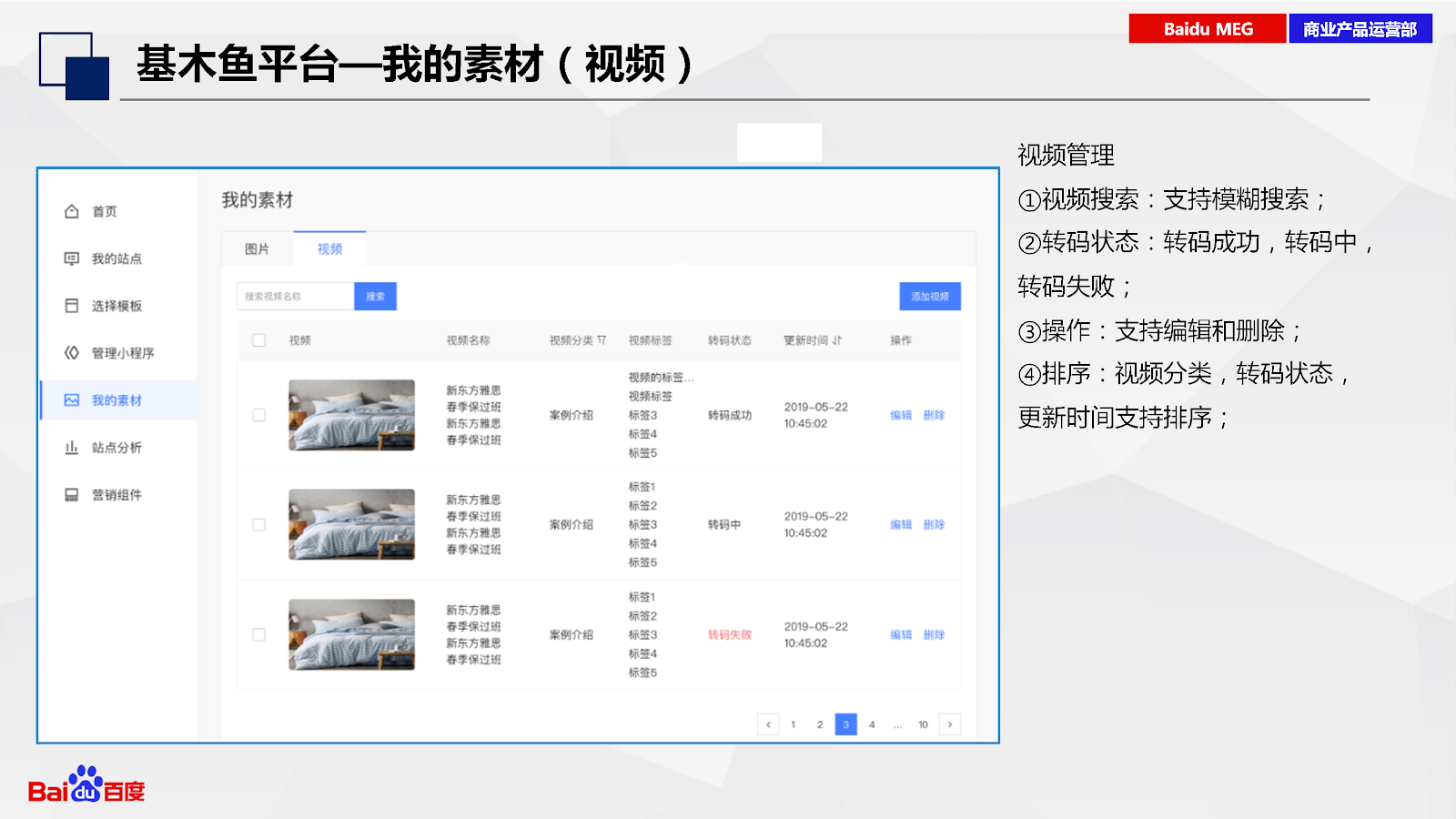
Task: Click the 转码成功 status text
Action: pos(730,415)
